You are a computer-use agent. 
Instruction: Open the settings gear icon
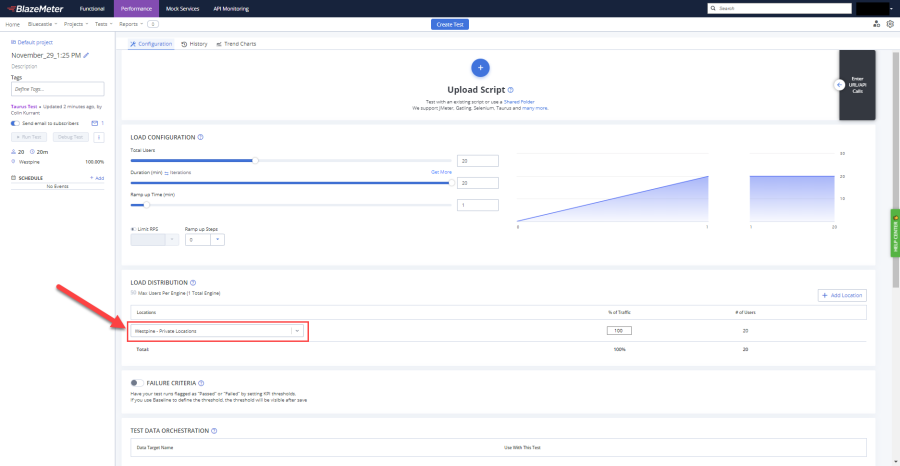pos(890,23)
